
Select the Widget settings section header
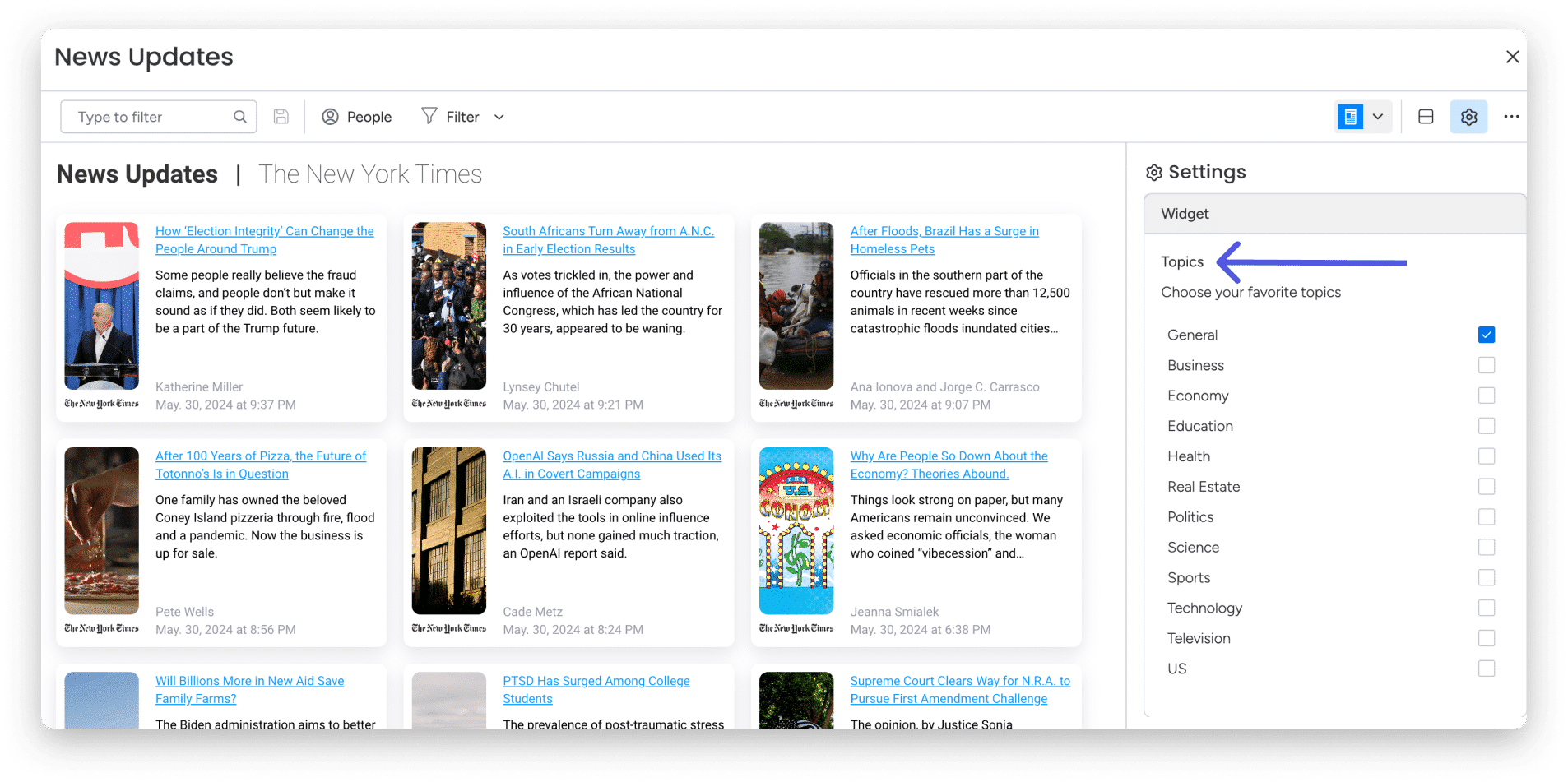coord(1334,214)
